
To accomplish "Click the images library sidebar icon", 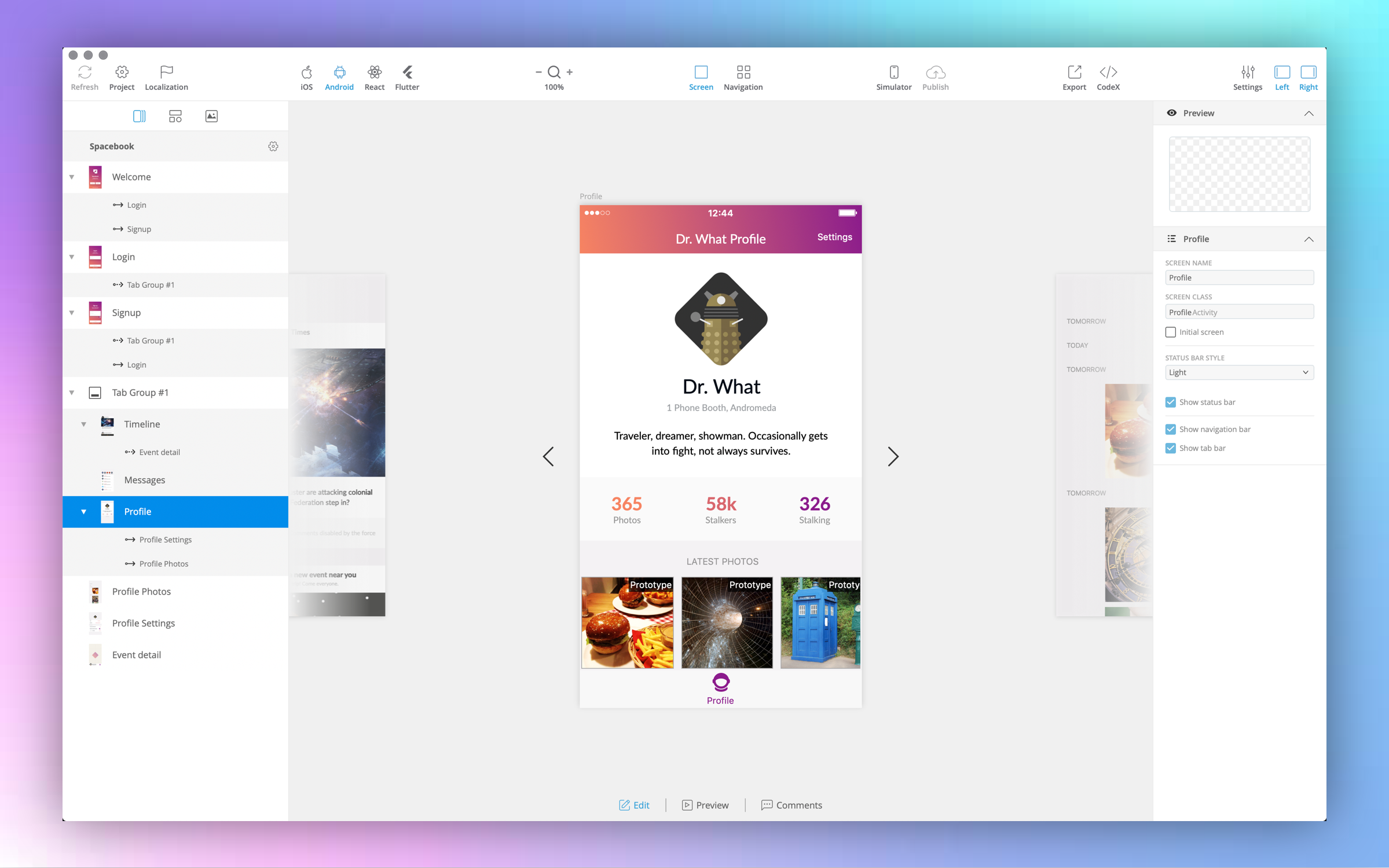I will point(211,116).
